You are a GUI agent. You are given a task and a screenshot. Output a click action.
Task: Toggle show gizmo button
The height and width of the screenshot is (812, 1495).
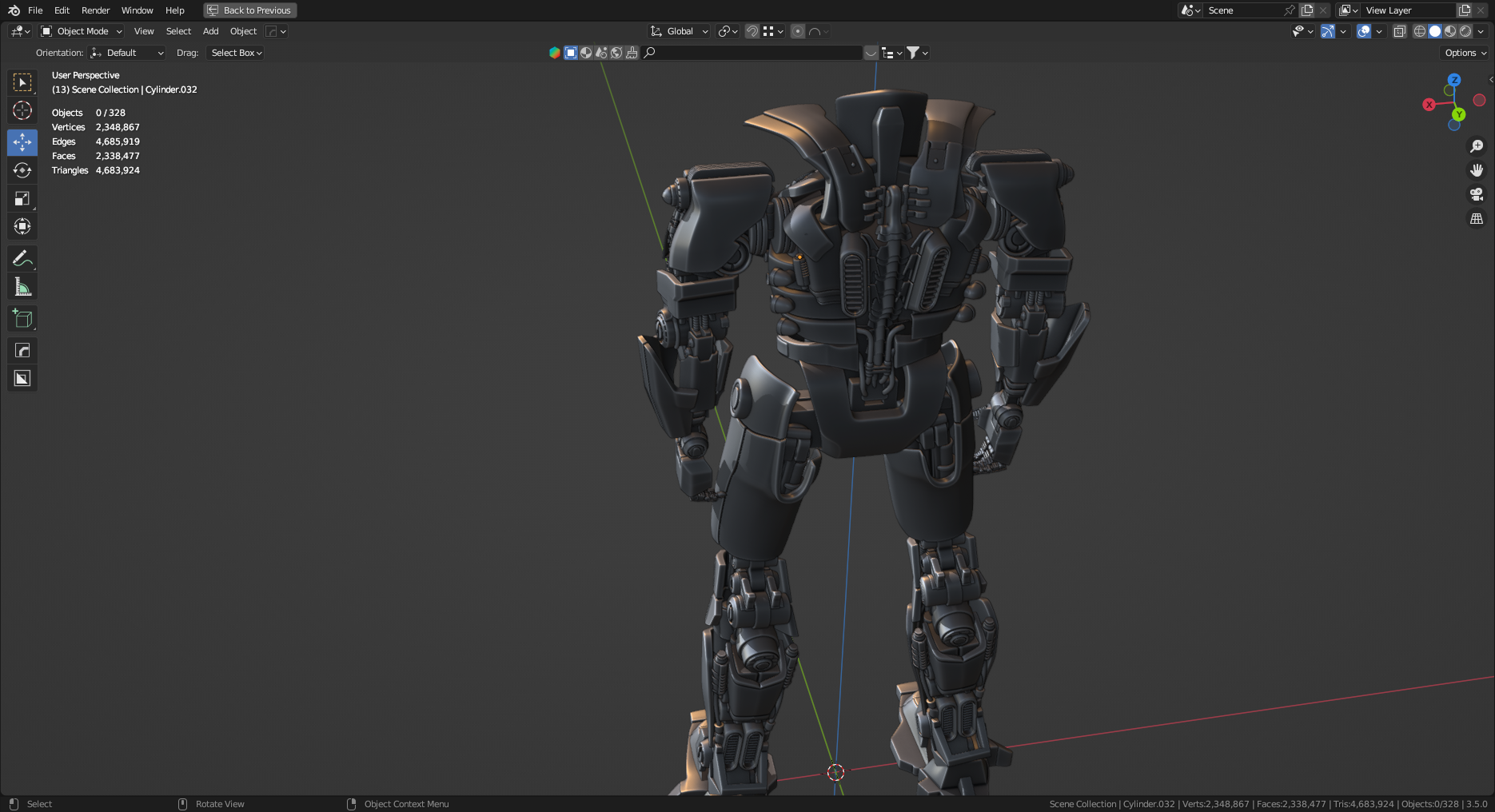(1327, 31)
